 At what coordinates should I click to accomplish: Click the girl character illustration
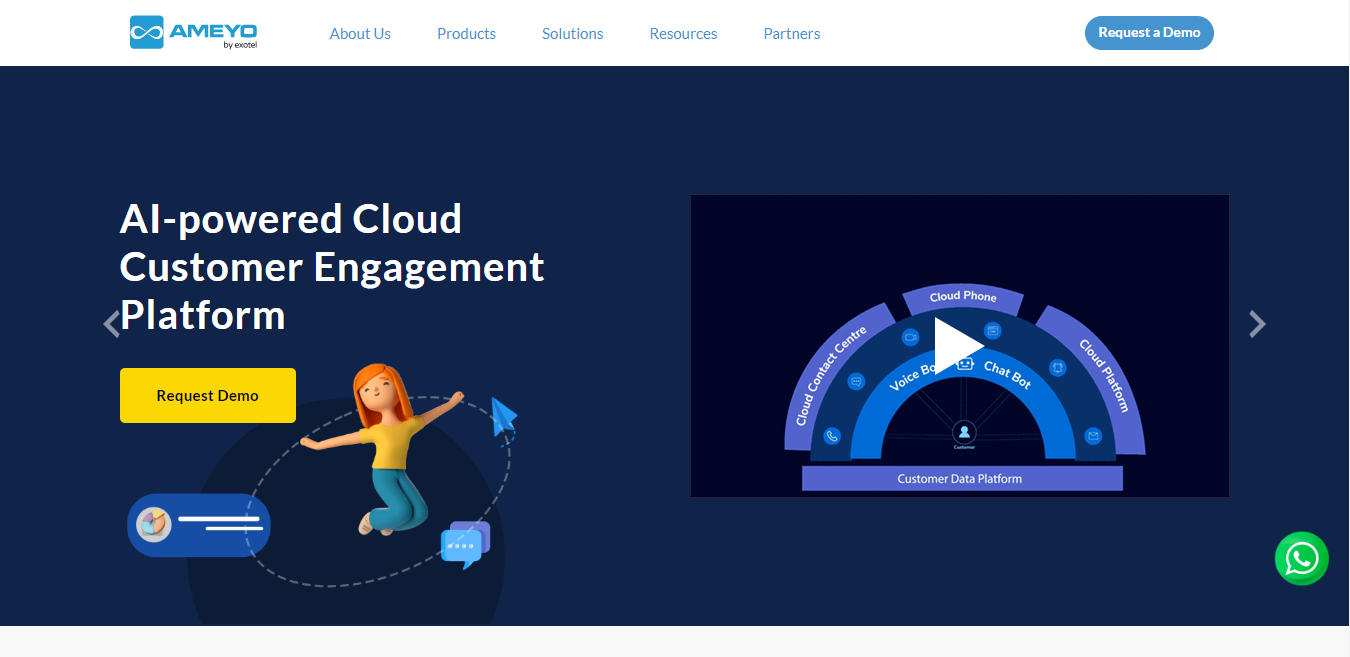coord(385,450)
